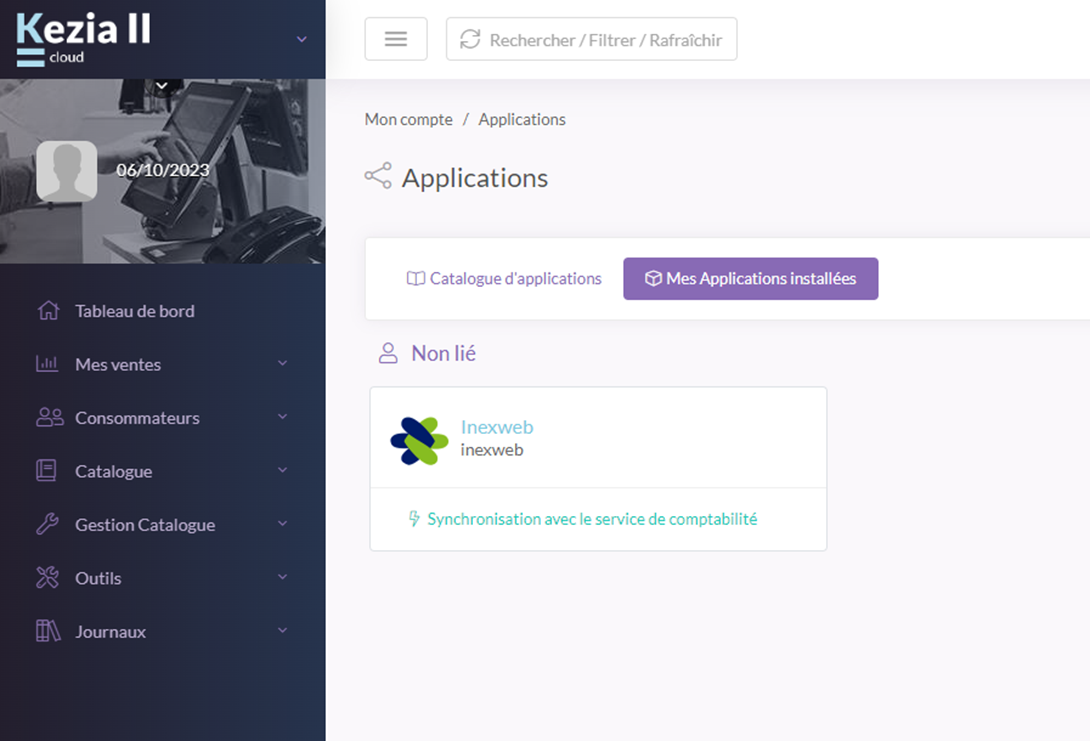1090x741 pixels.
Task: Click the Consommateurs people icon
Action: point(49,418)
